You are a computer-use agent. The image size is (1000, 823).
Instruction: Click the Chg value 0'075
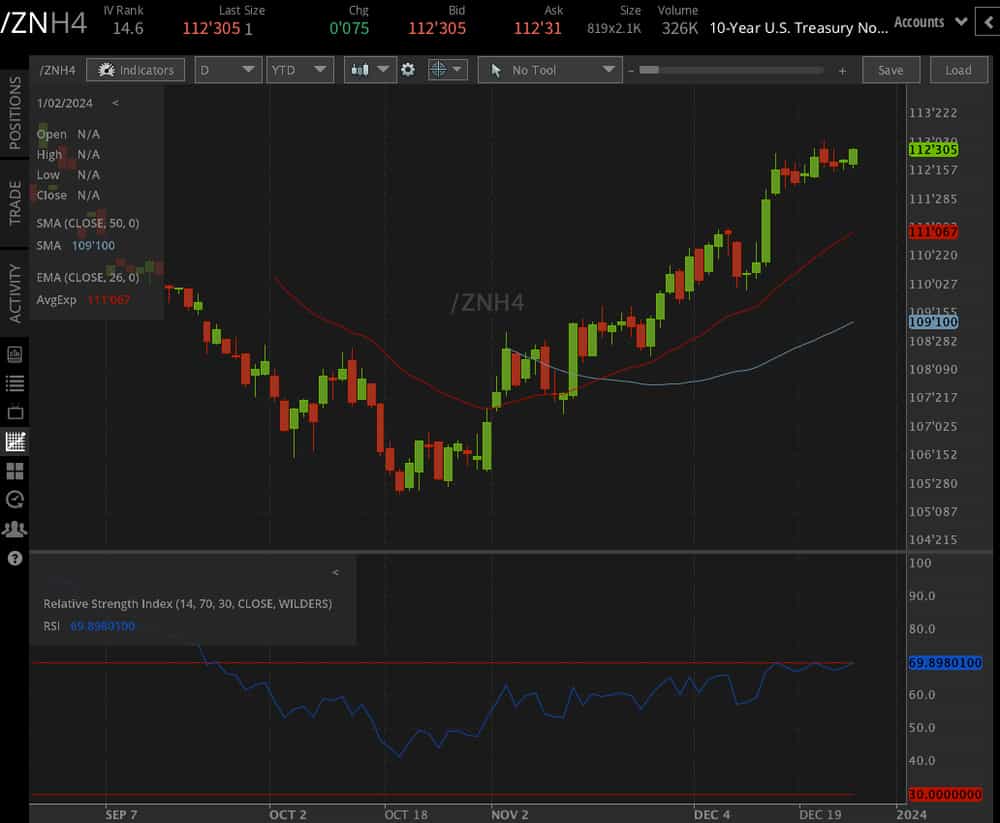coord(349,29)
